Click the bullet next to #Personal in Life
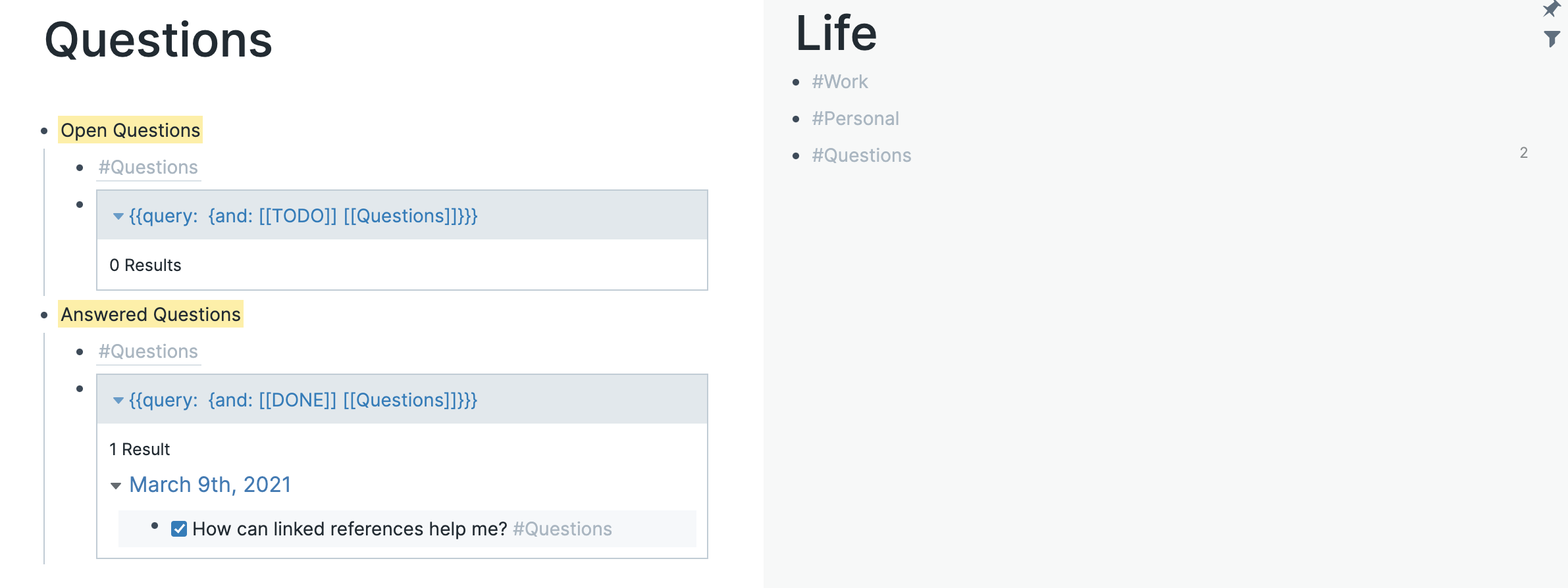Viewport: 1568px width, 588px height. [797, 119]
